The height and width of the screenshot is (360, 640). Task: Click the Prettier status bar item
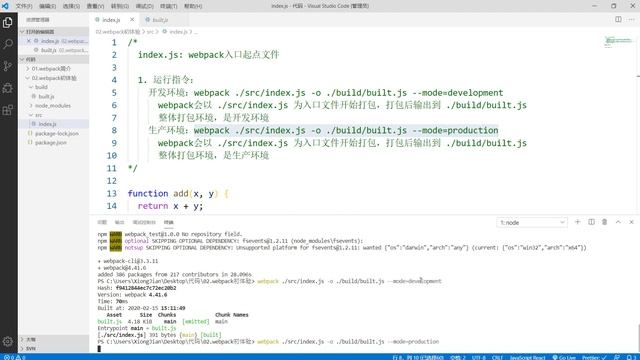pyautogui.click(x=594, y=357)
